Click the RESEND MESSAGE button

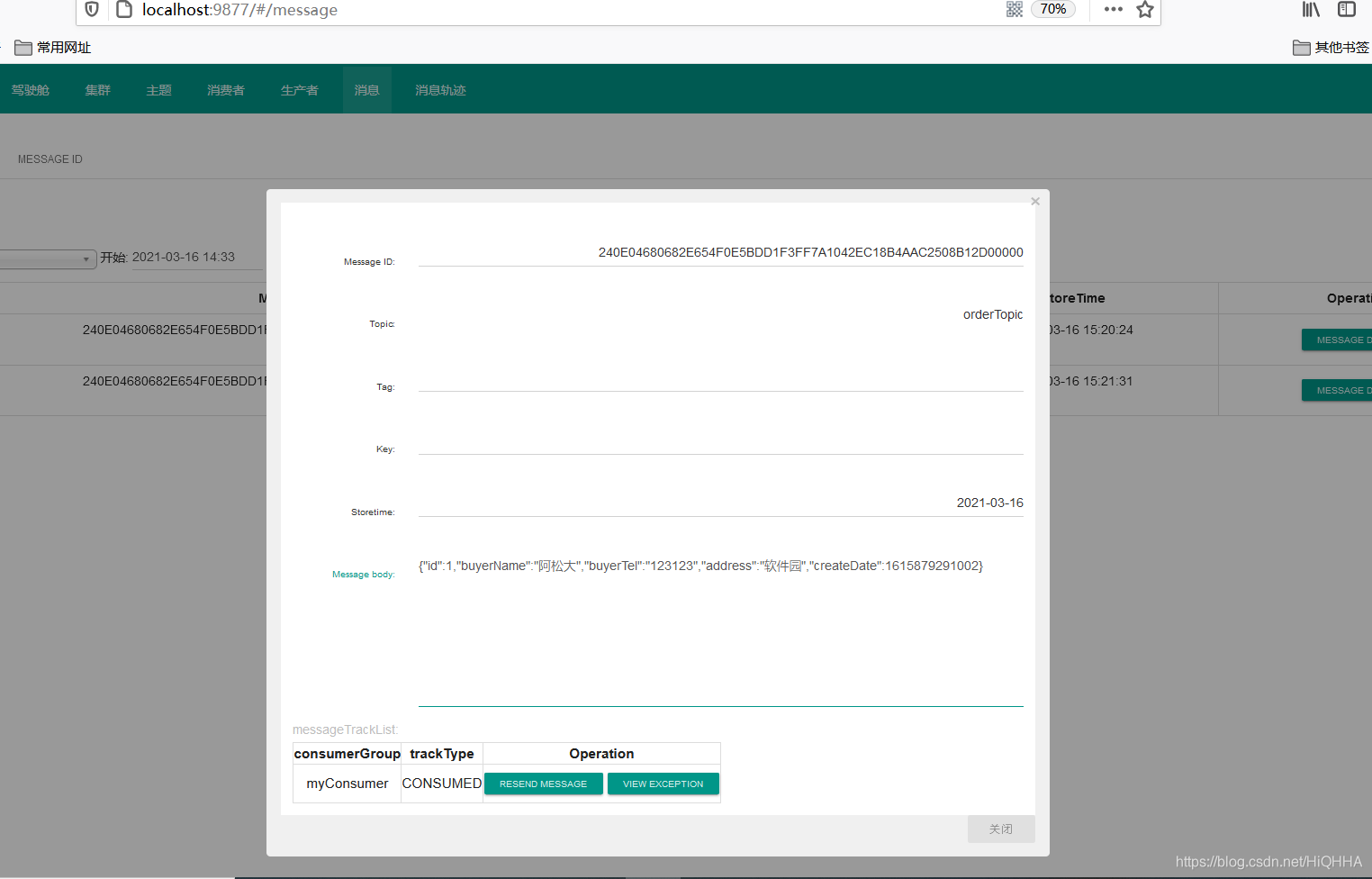[544, 784]
